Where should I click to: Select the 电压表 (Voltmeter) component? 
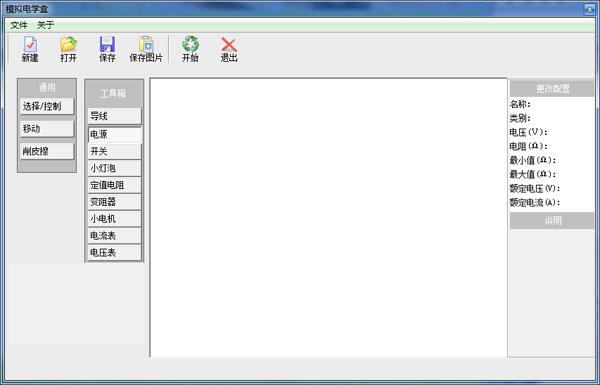click(x=114, y=253)
